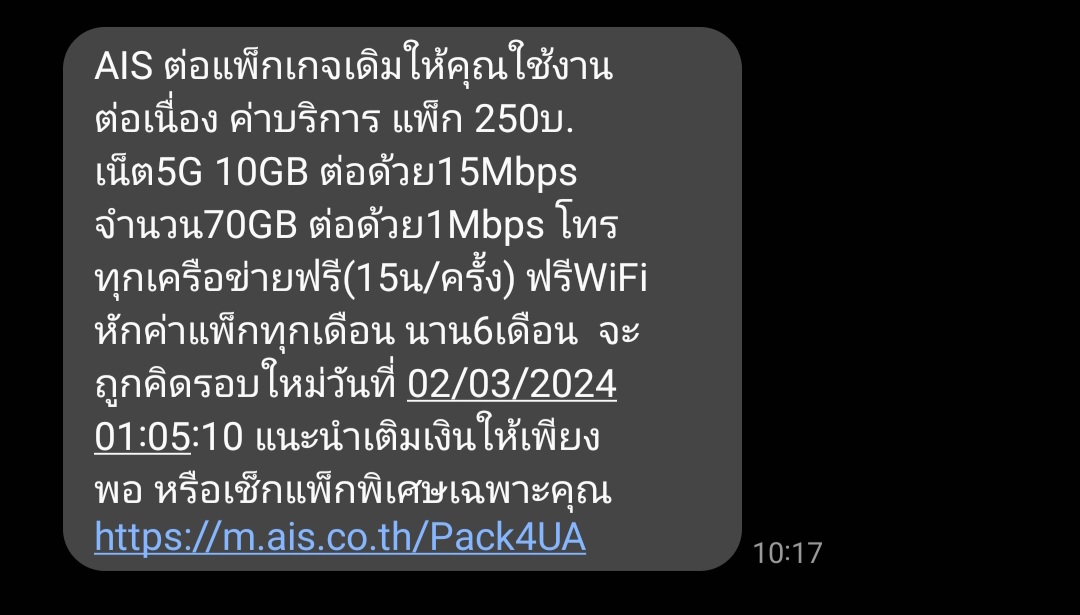Click the หรือเช็กแพ็กพิเศษเฉพาะคุณ phrase
1080x615 pixels.
point(382,490)
